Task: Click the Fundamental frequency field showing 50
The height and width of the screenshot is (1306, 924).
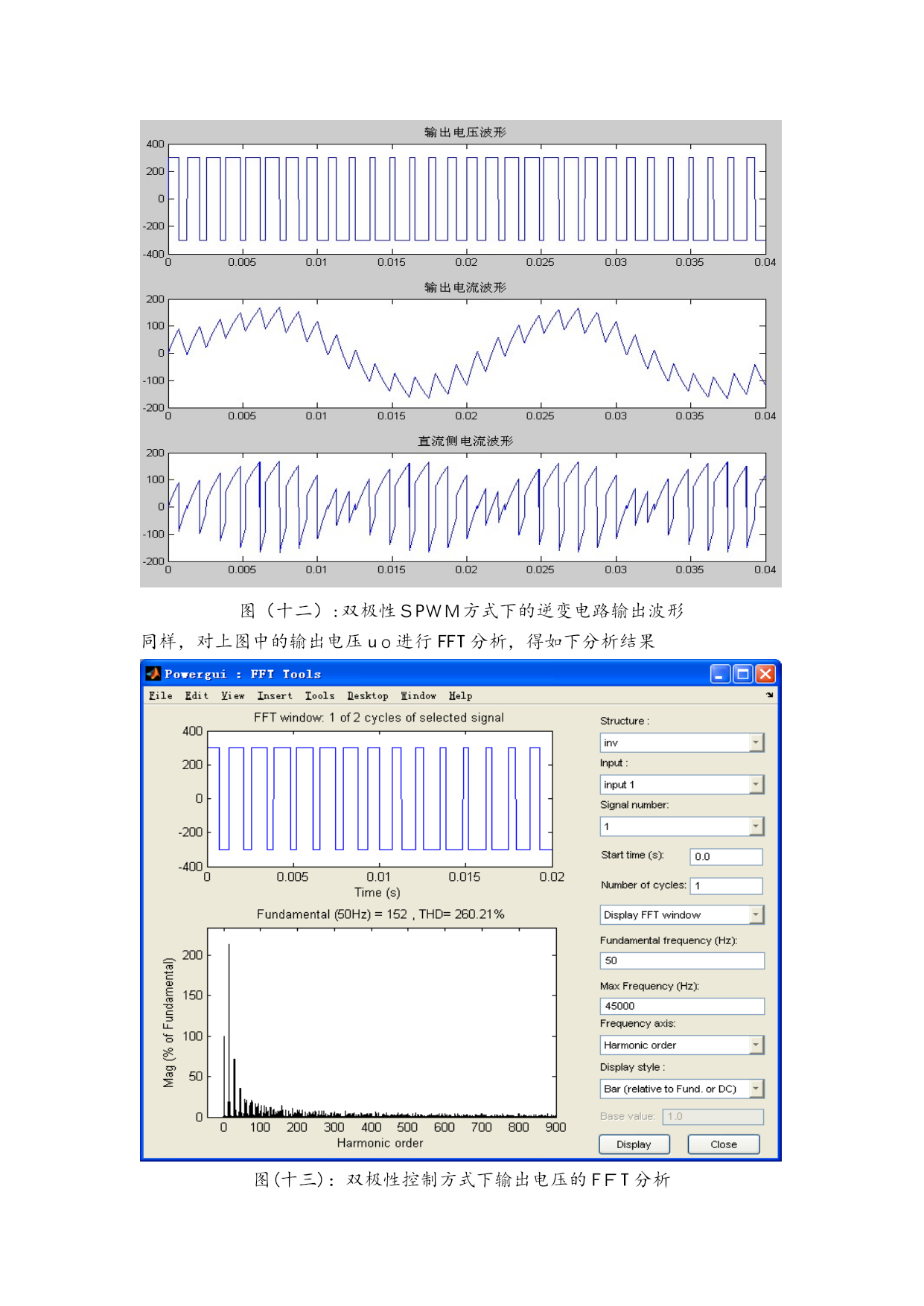Action: pyautogui.click(x=682, y=961)
